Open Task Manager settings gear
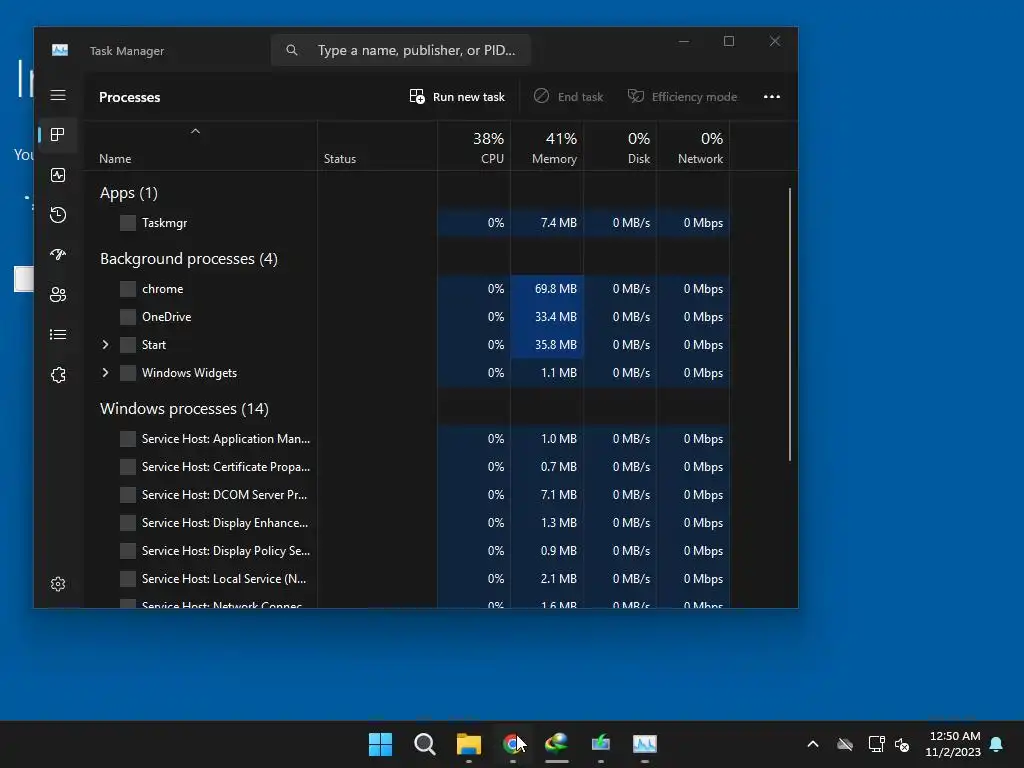 (58, 584)
